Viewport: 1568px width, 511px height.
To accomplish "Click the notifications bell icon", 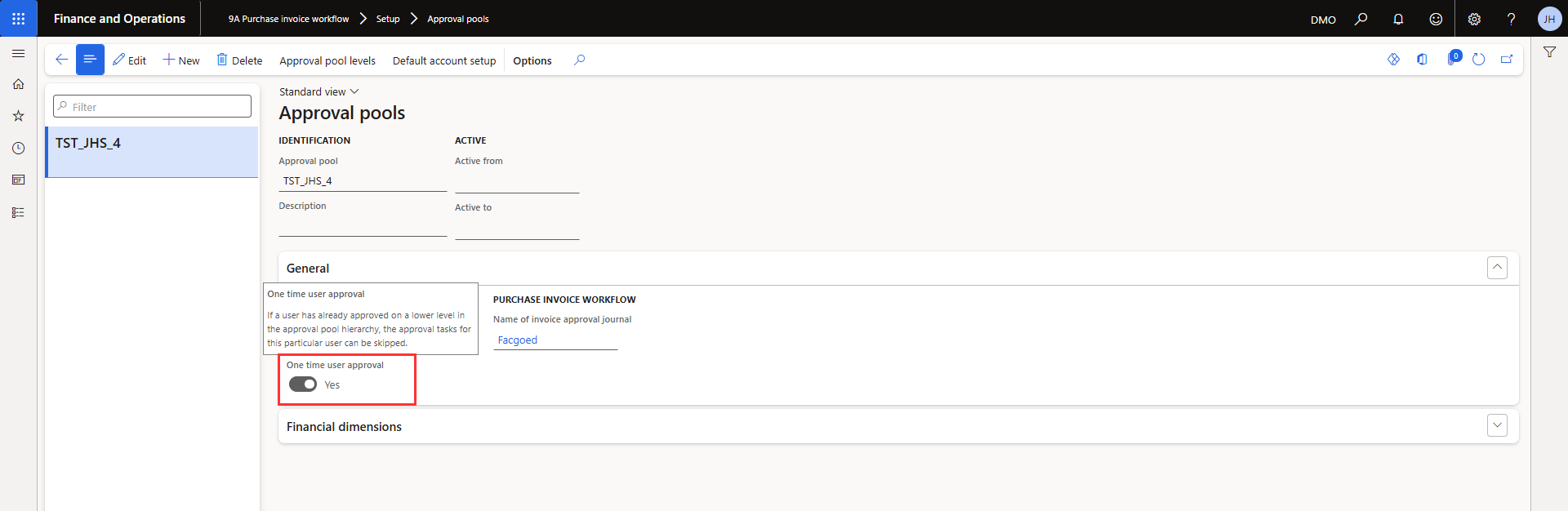I will pos(1398,19).
